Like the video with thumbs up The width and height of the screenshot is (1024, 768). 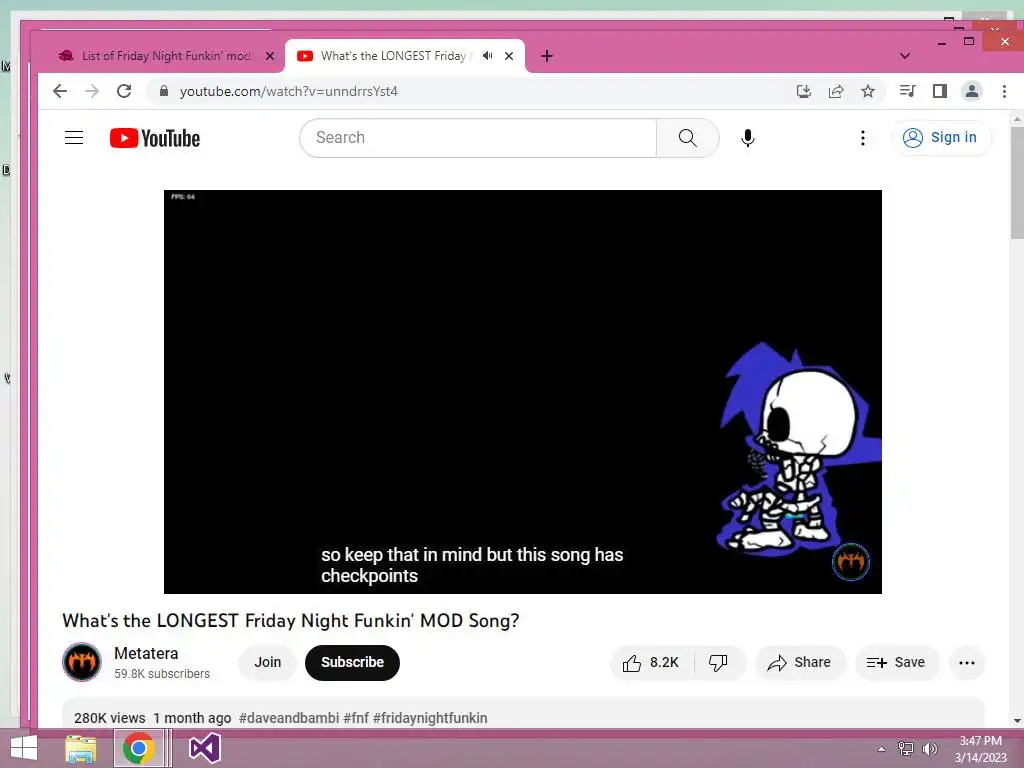651,663
